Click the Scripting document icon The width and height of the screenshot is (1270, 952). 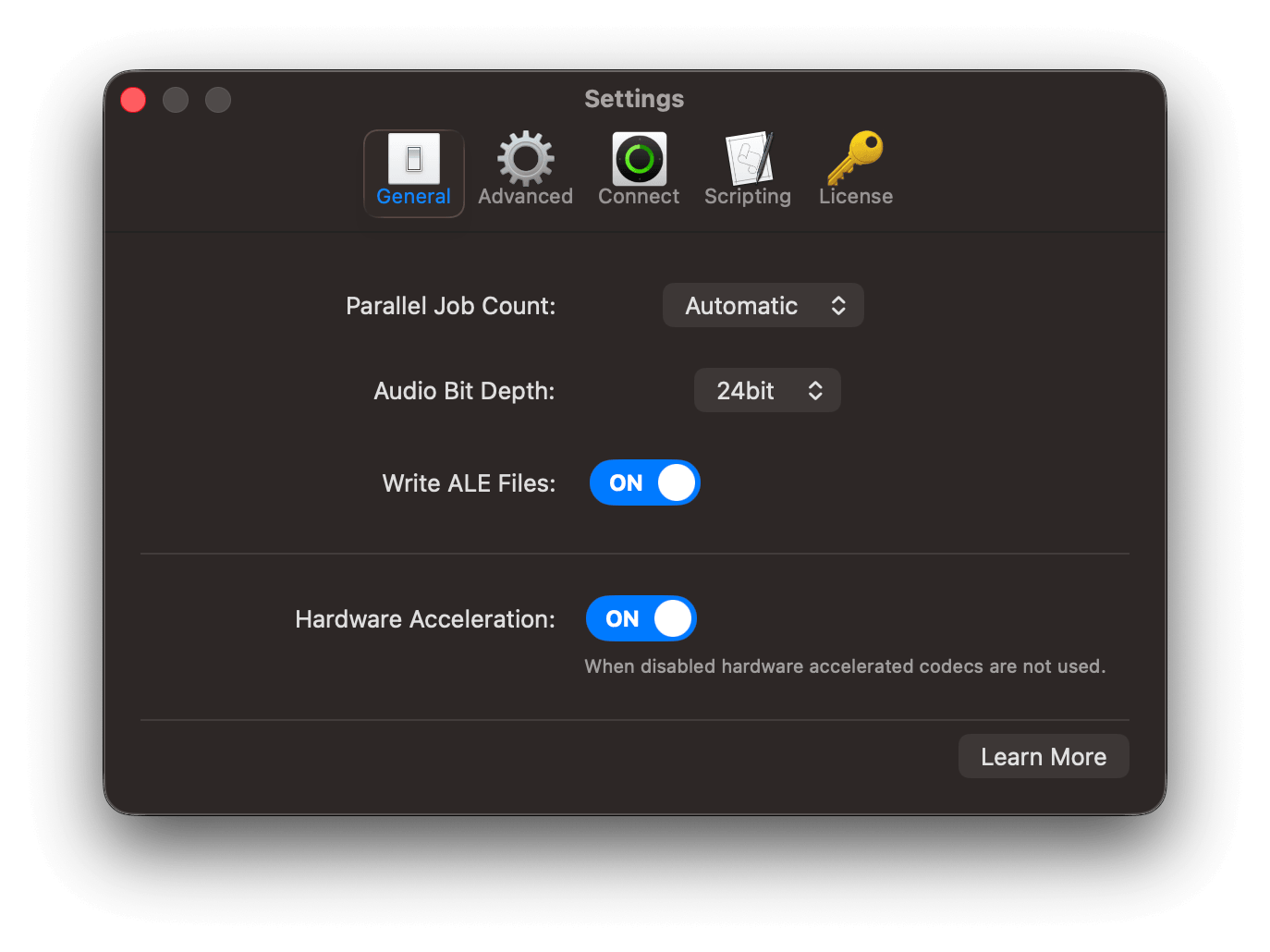coord(749,159)
